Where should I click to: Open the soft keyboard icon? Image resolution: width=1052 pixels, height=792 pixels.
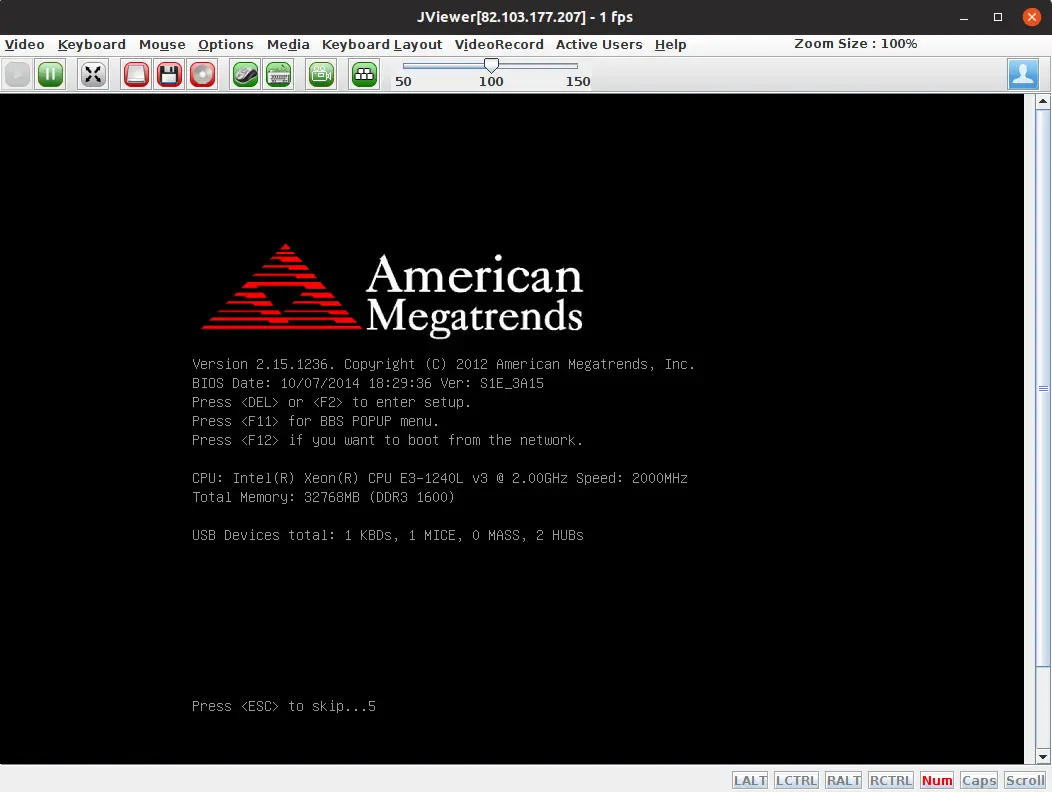279,74
